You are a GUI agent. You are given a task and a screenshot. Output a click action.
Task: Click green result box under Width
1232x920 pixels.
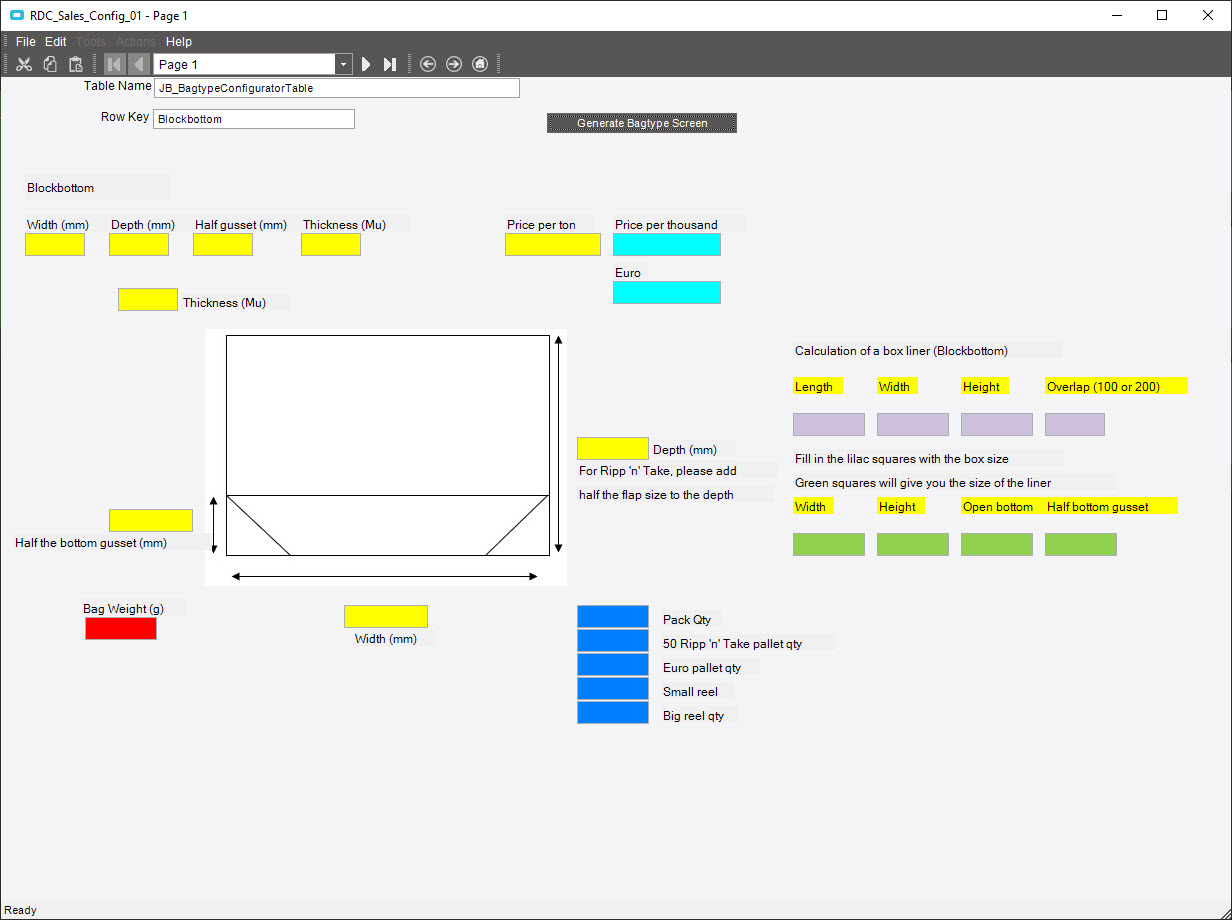[829, 545]
